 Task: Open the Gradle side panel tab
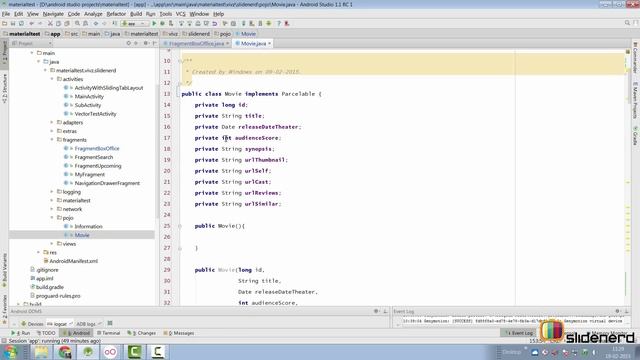point(635,136)
